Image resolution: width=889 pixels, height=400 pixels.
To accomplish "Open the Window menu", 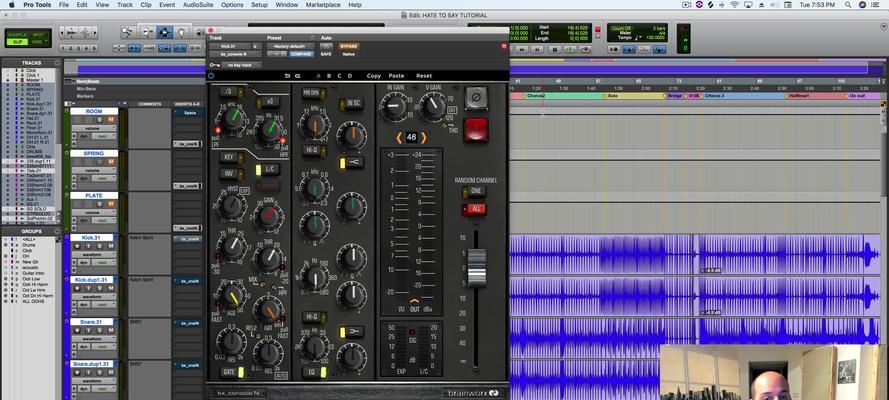I will [286, 5].
